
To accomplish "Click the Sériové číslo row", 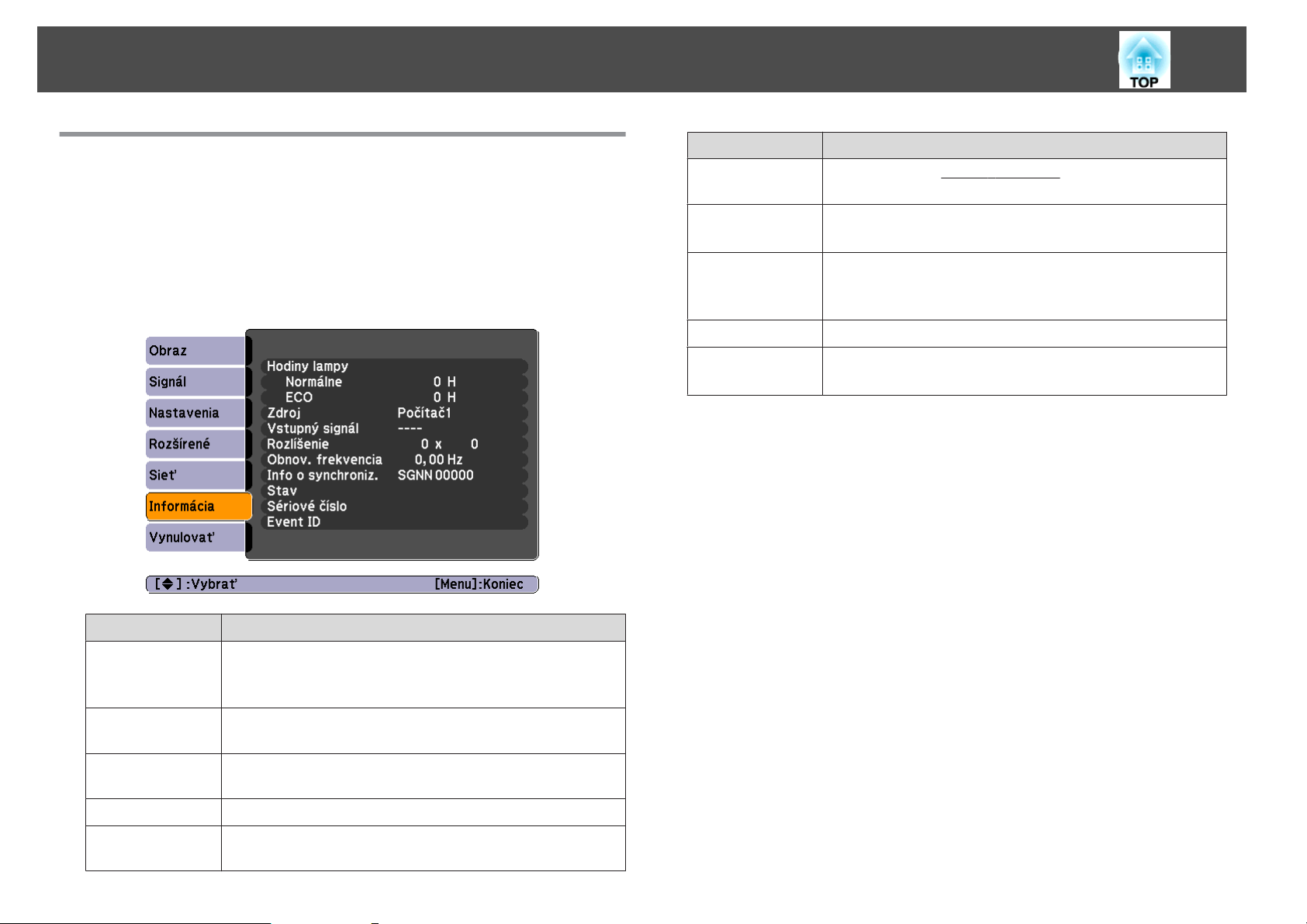I will point(395,506).
